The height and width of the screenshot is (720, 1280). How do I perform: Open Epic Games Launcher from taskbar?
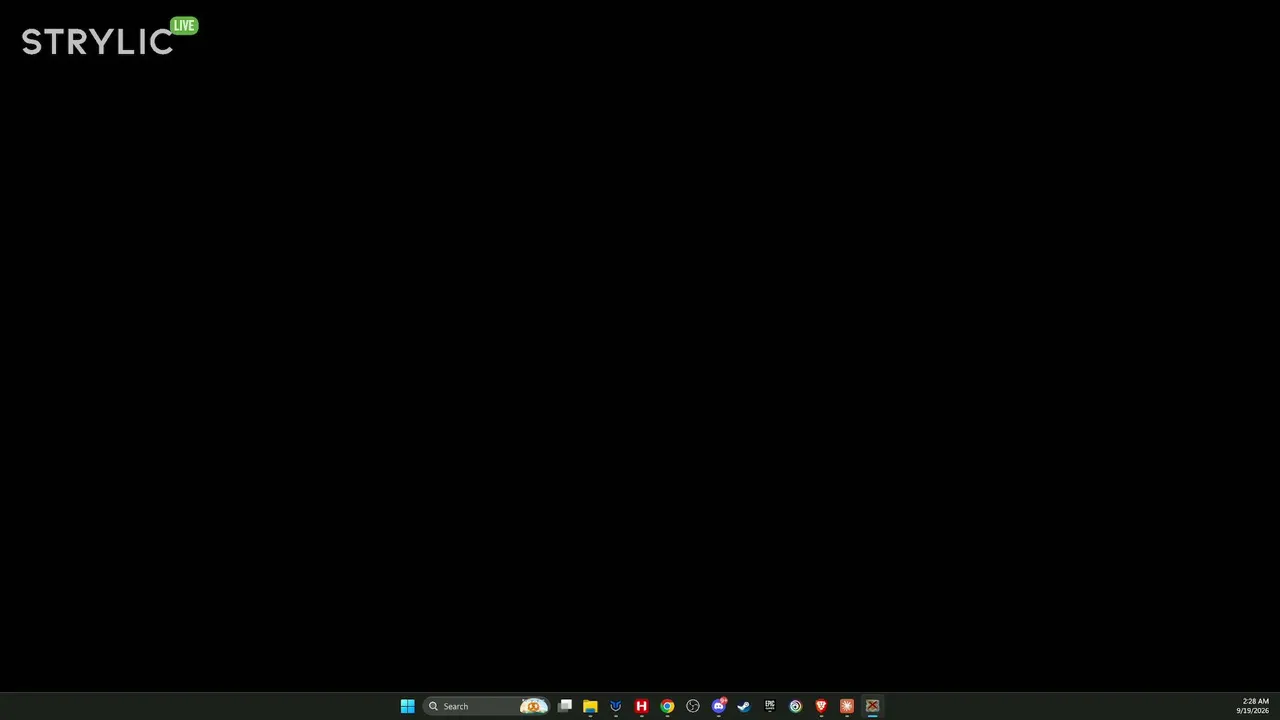[x=770, y=706]
